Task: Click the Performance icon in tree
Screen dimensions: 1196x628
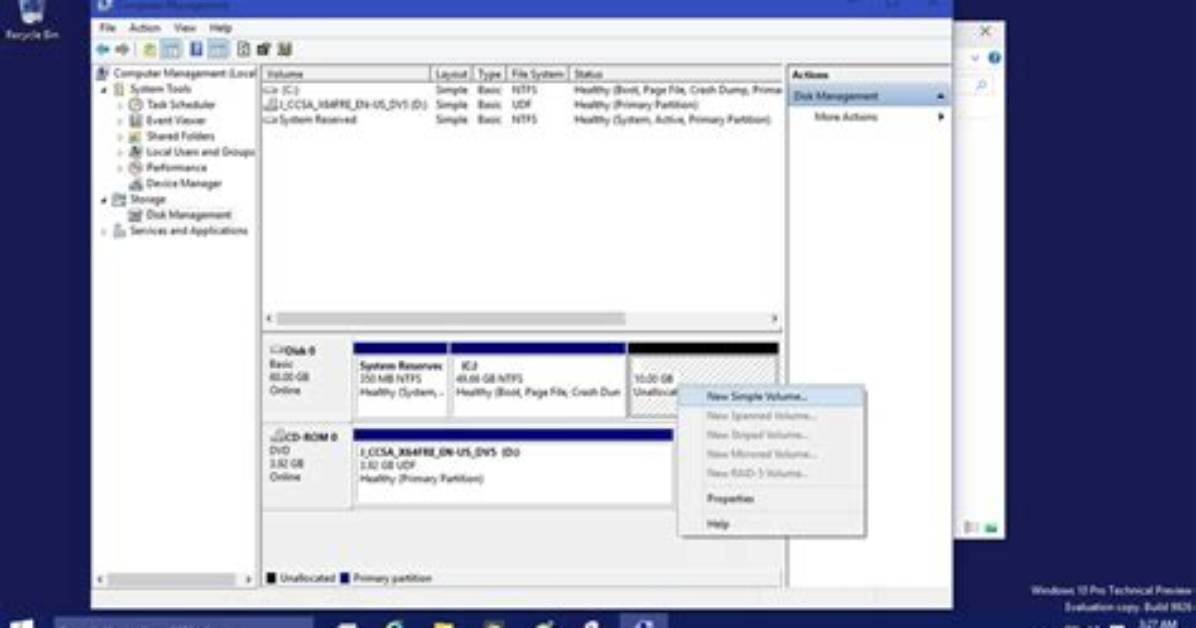Action: point(136,167)
